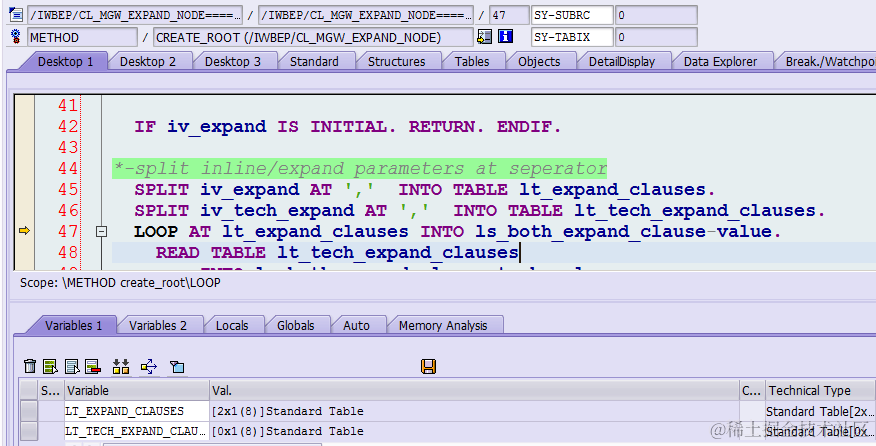Open the DetailDisplay tab
This screenshot has height=446, width=876.
622,61
